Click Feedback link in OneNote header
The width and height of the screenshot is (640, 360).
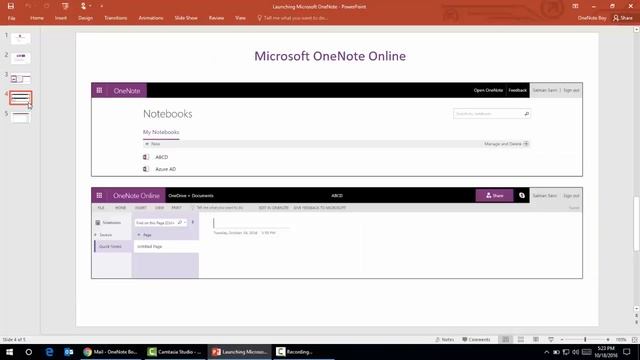[x=518, y=90]
